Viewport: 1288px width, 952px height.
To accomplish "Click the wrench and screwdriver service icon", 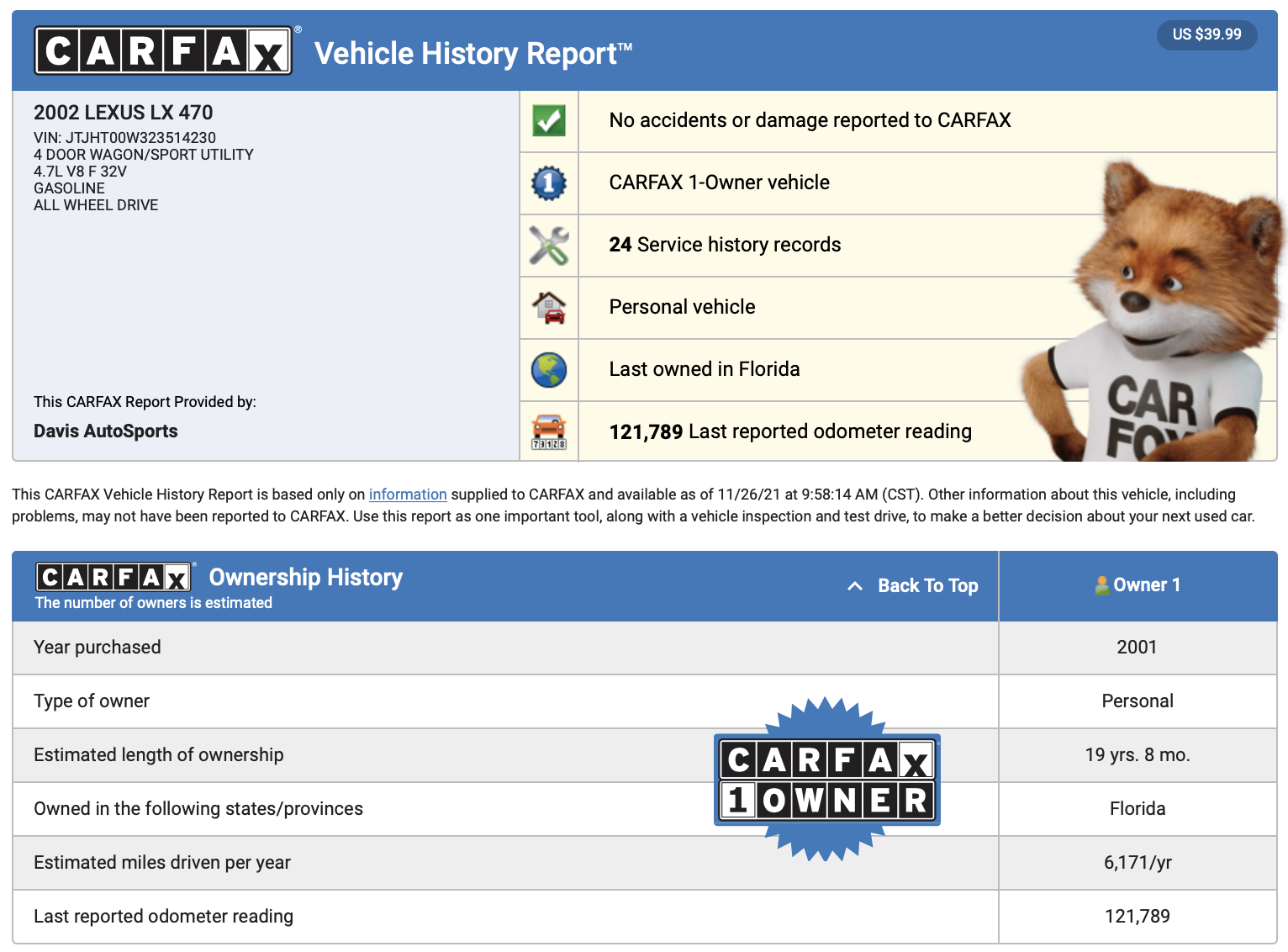I will (x=549, y=245).
